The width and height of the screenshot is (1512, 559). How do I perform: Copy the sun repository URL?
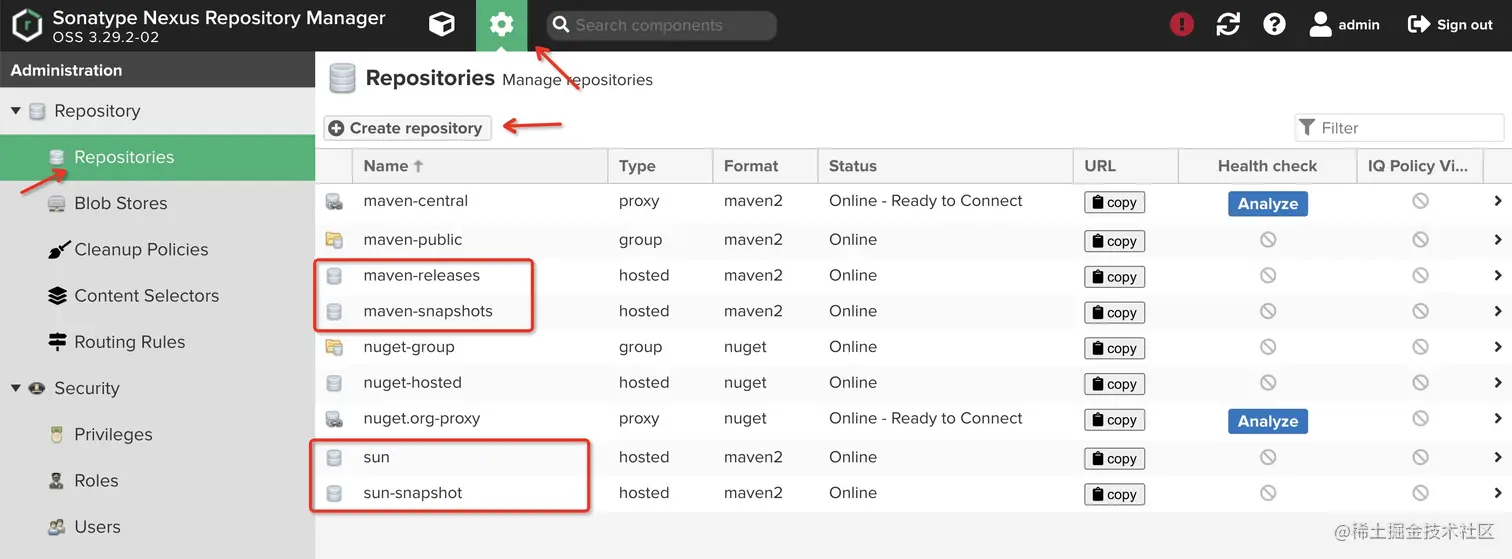[1114, 459]
